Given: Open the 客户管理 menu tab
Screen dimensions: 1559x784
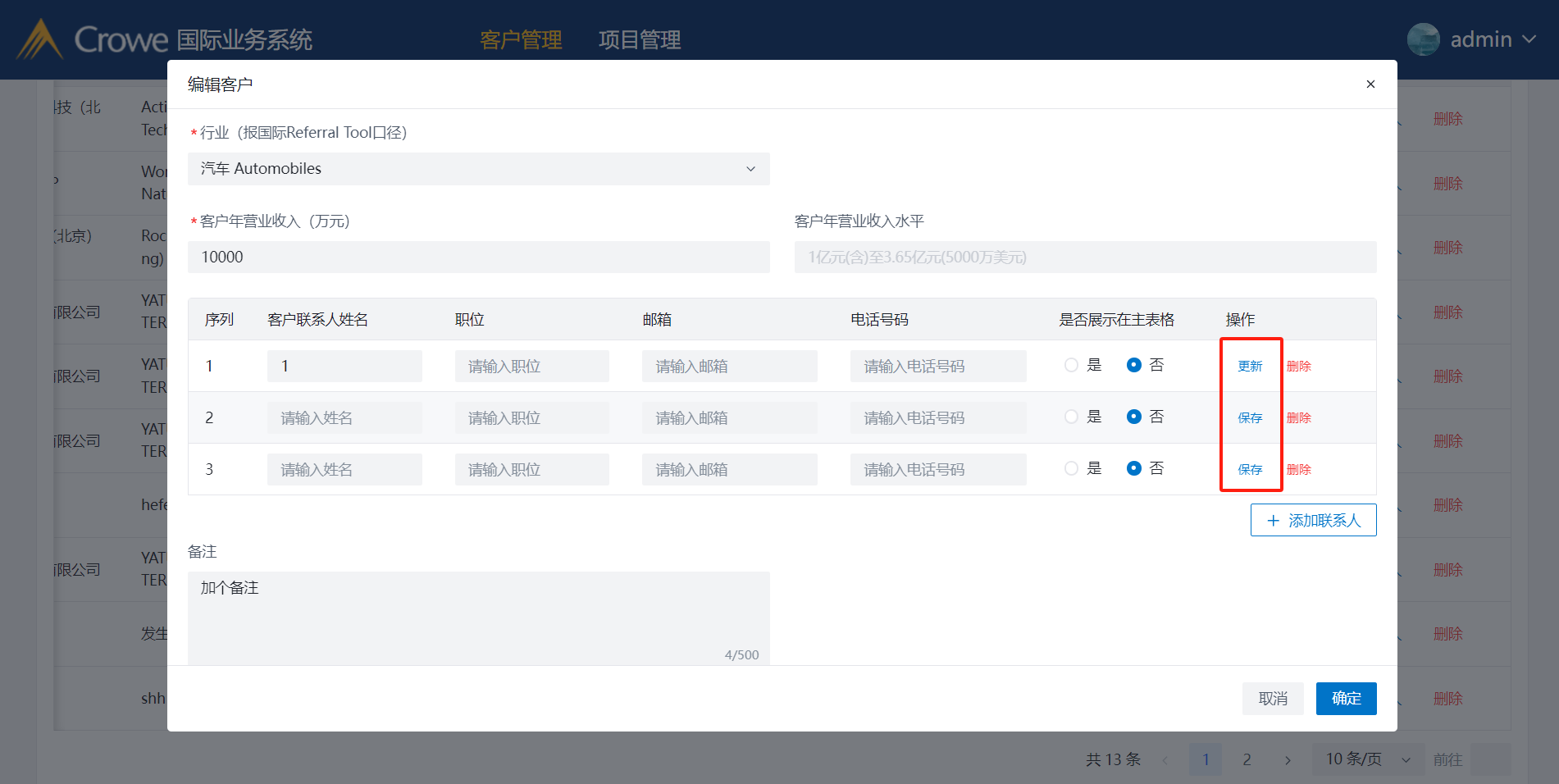Looking at the screenshot, I should pyautogui.click(x=521, y=39).
